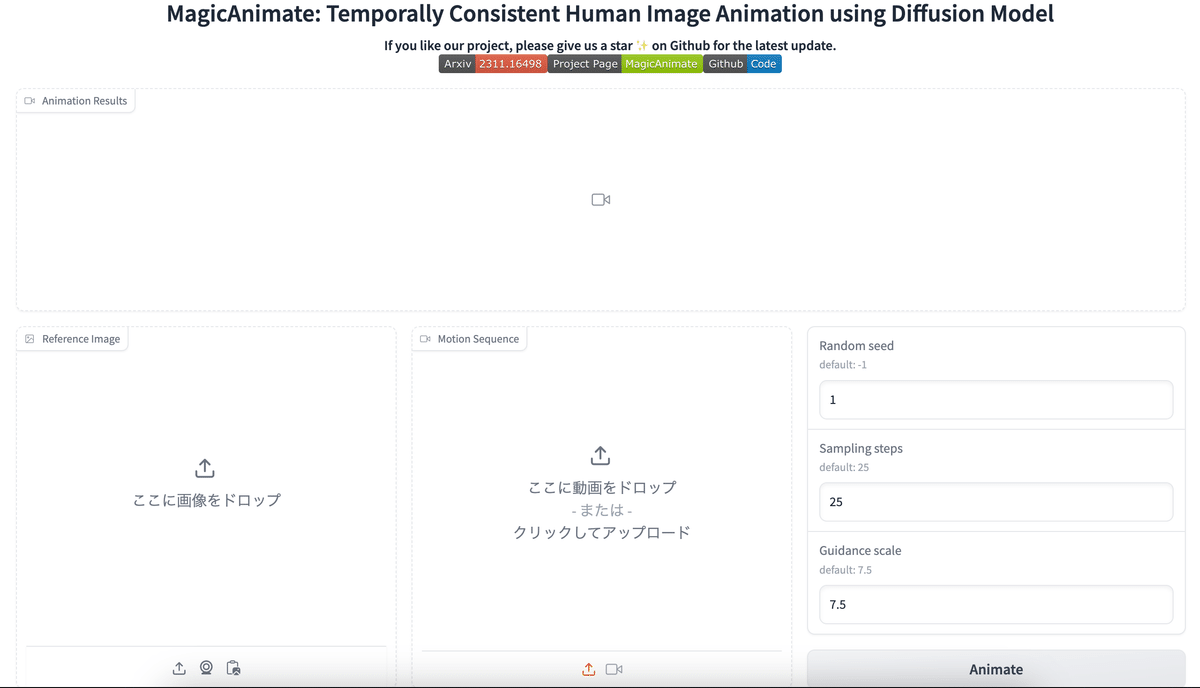The width and height of the screenshot is (1200, 688).
Task: Click the Animation Results panel label
Action: tap(85, 100)
